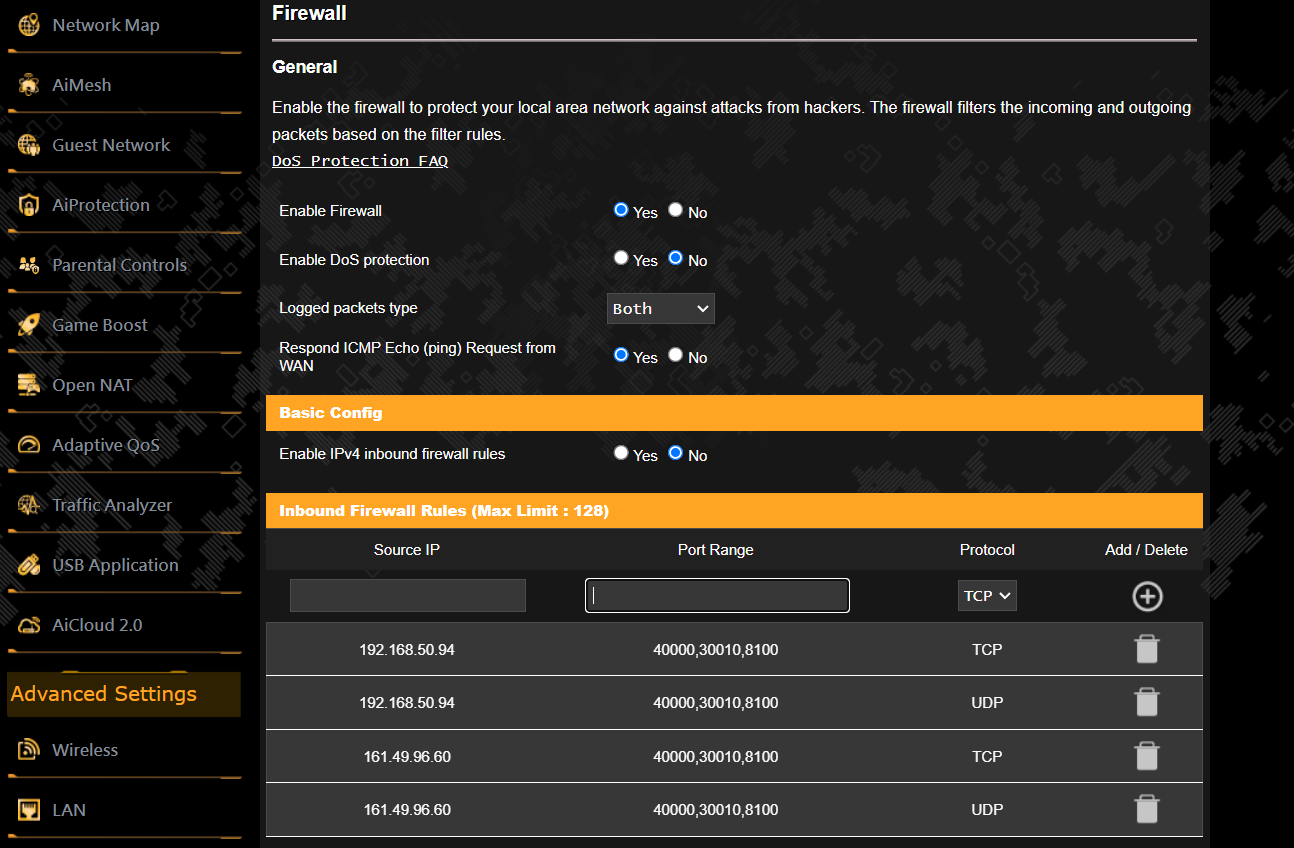Select Yes for IPv4 inbound firewall rules

(621, 453)
